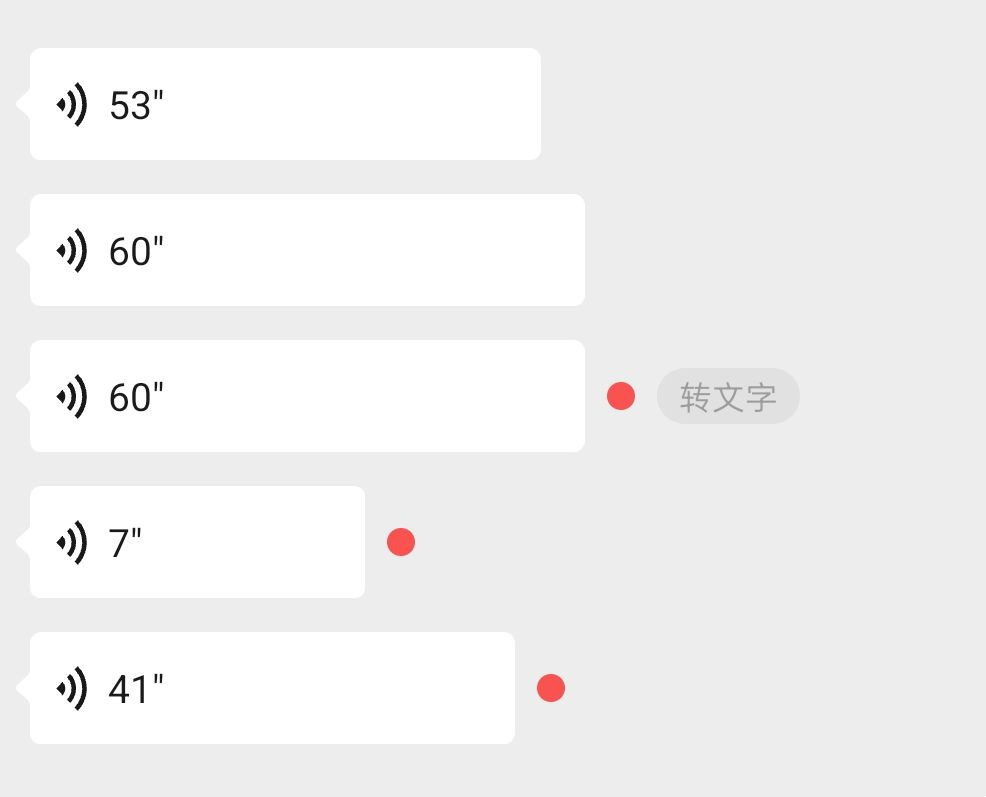The image size is (986, 797).
Task: Play the 7" voice message bubble
Action: point(197,542)
